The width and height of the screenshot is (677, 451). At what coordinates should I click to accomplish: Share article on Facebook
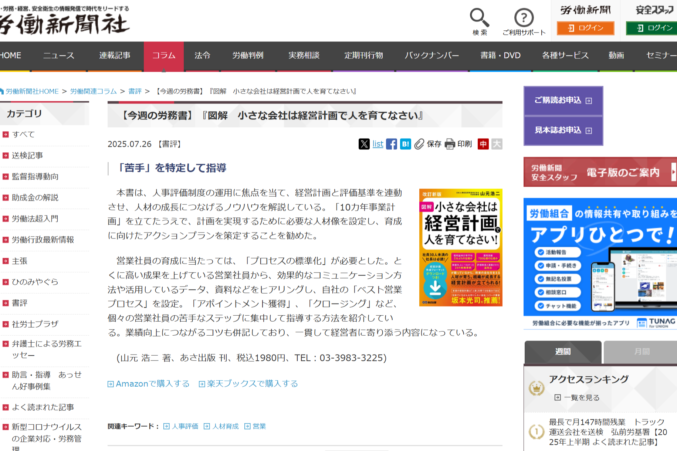click(393, 144)
